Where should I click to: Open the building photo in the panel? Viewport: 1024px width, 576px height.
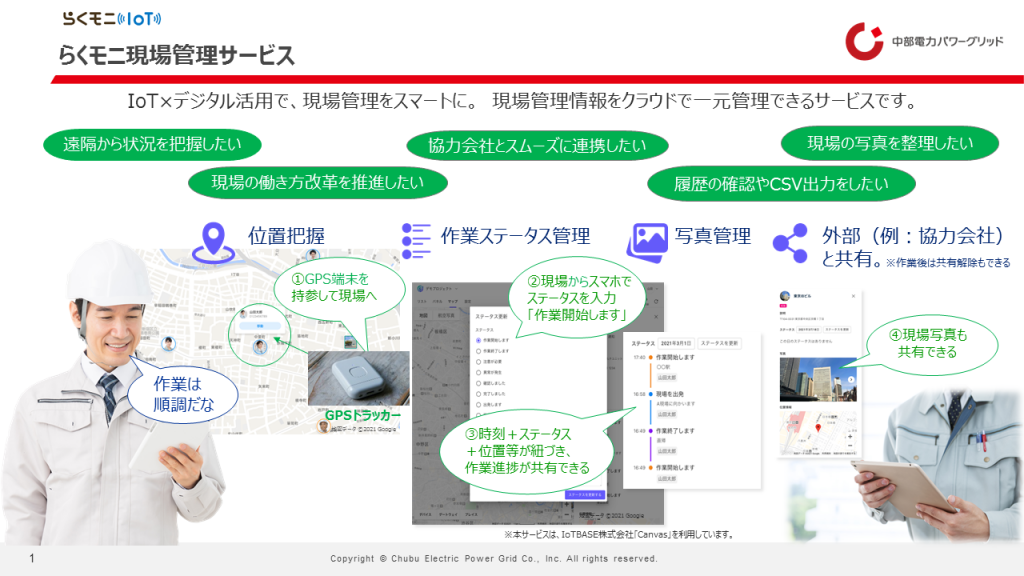point(818,379)
